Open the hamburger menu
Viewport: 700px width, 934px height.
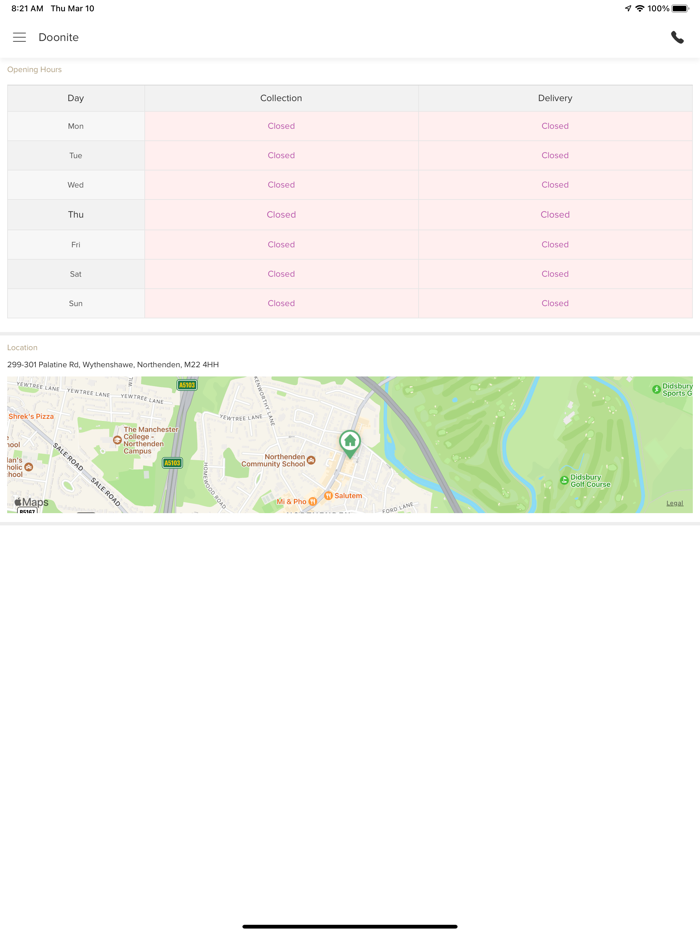[x=20, y=37]
